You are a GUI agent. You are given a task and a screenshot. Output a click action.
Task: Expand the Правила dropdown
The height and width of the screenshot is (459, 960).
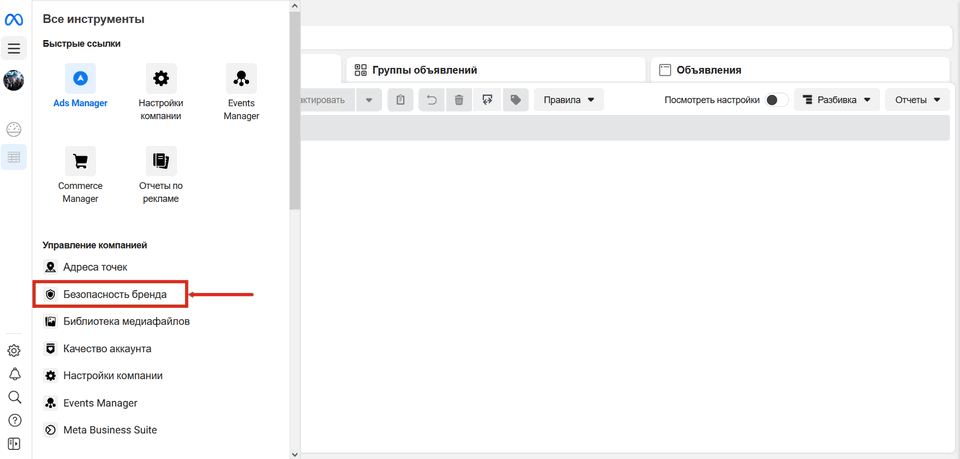(569, 100)
